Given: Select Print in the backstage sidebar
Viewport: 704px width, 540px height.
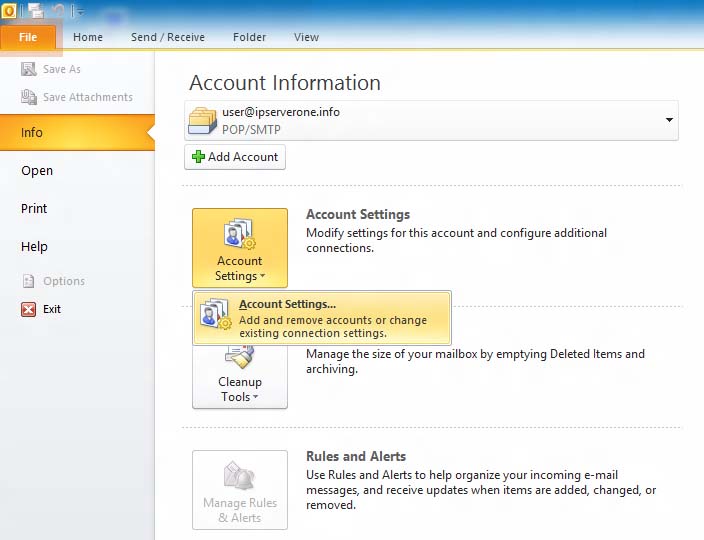Looking at the screenshot, I should pos(34,208).
